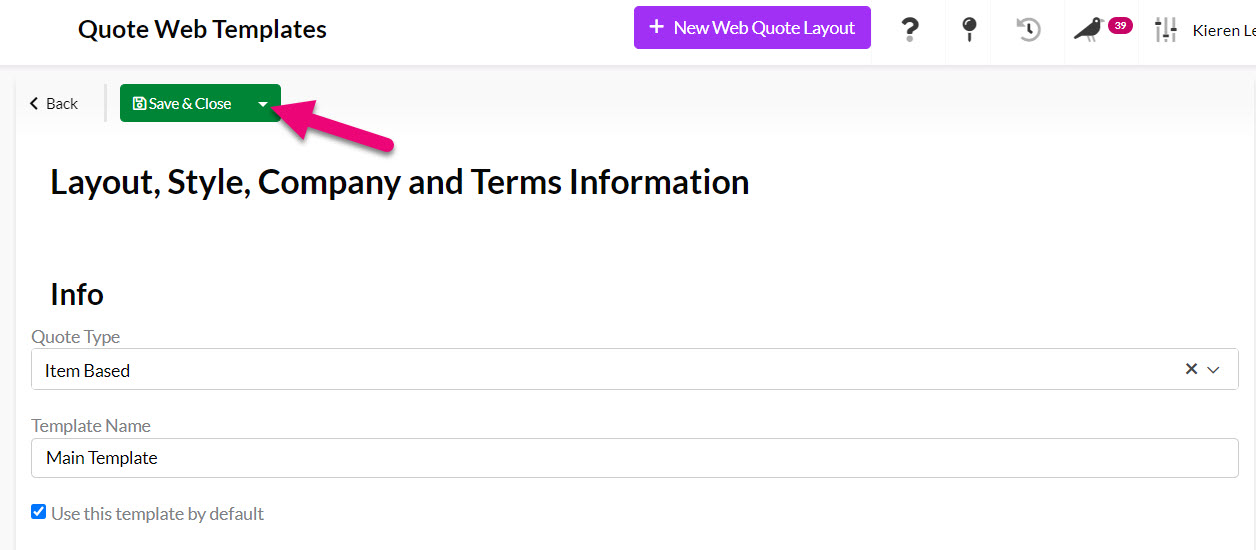
Task: Click the Use this template by default label
Action: (158, 514)
